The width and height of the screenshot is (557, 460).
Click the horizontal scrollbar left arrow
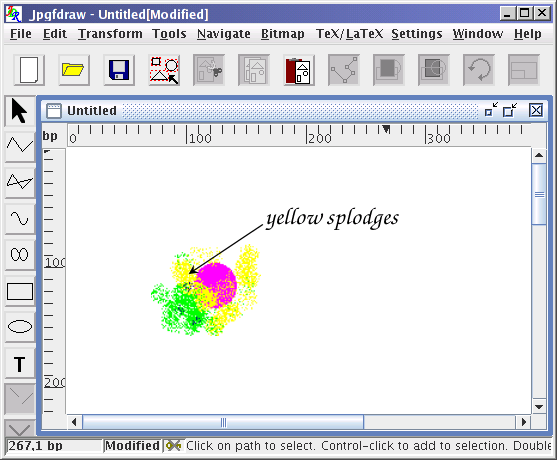(x=74, y=422)
